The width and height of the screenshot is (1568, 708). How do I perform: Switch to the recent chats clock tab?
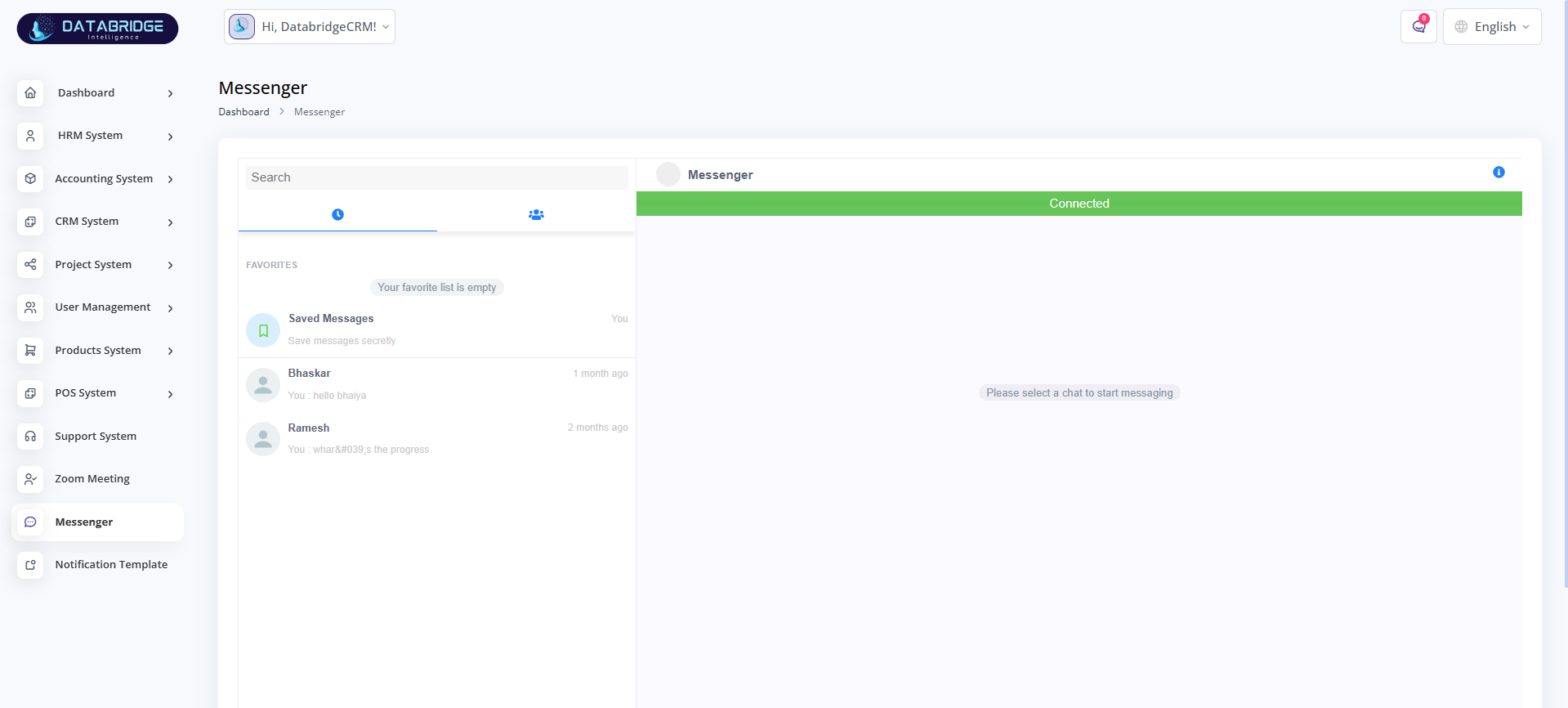tap(337, 214)
